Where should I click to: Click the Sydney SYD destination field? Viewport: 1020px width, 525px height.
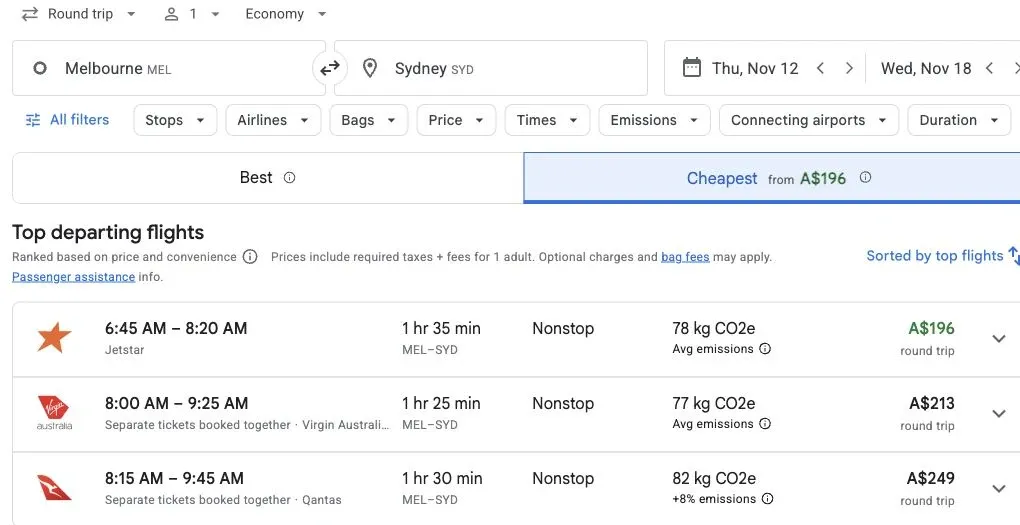coord(490,68)
